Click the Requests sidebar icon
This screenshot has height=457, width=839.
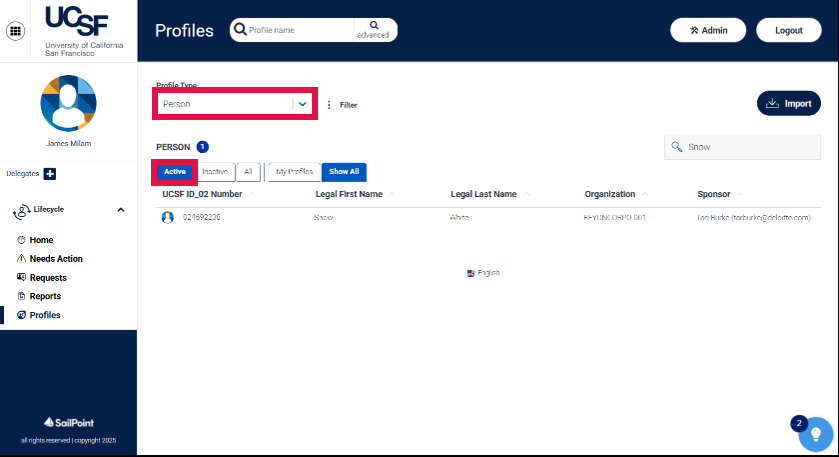coord(21,277)
